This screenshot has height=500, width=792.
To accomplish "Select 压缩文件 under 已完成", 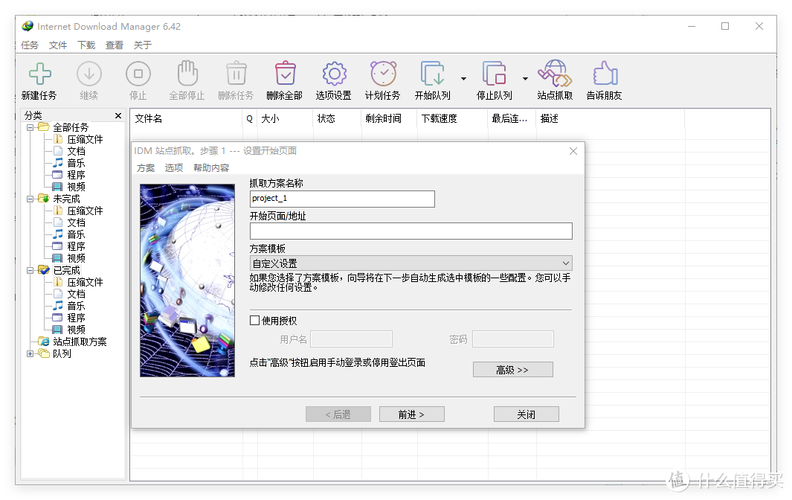I will (x=85, y=282).
